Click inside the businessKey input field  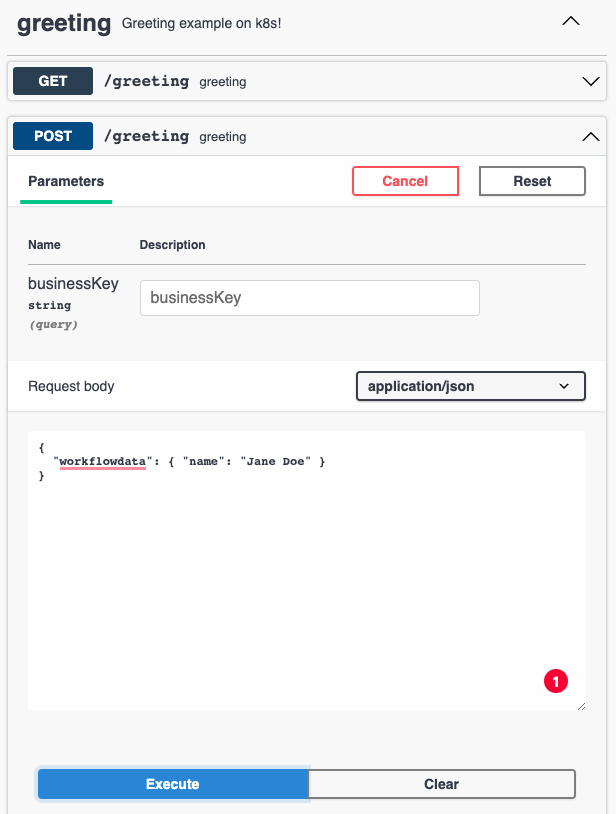(x=310, y=298)
